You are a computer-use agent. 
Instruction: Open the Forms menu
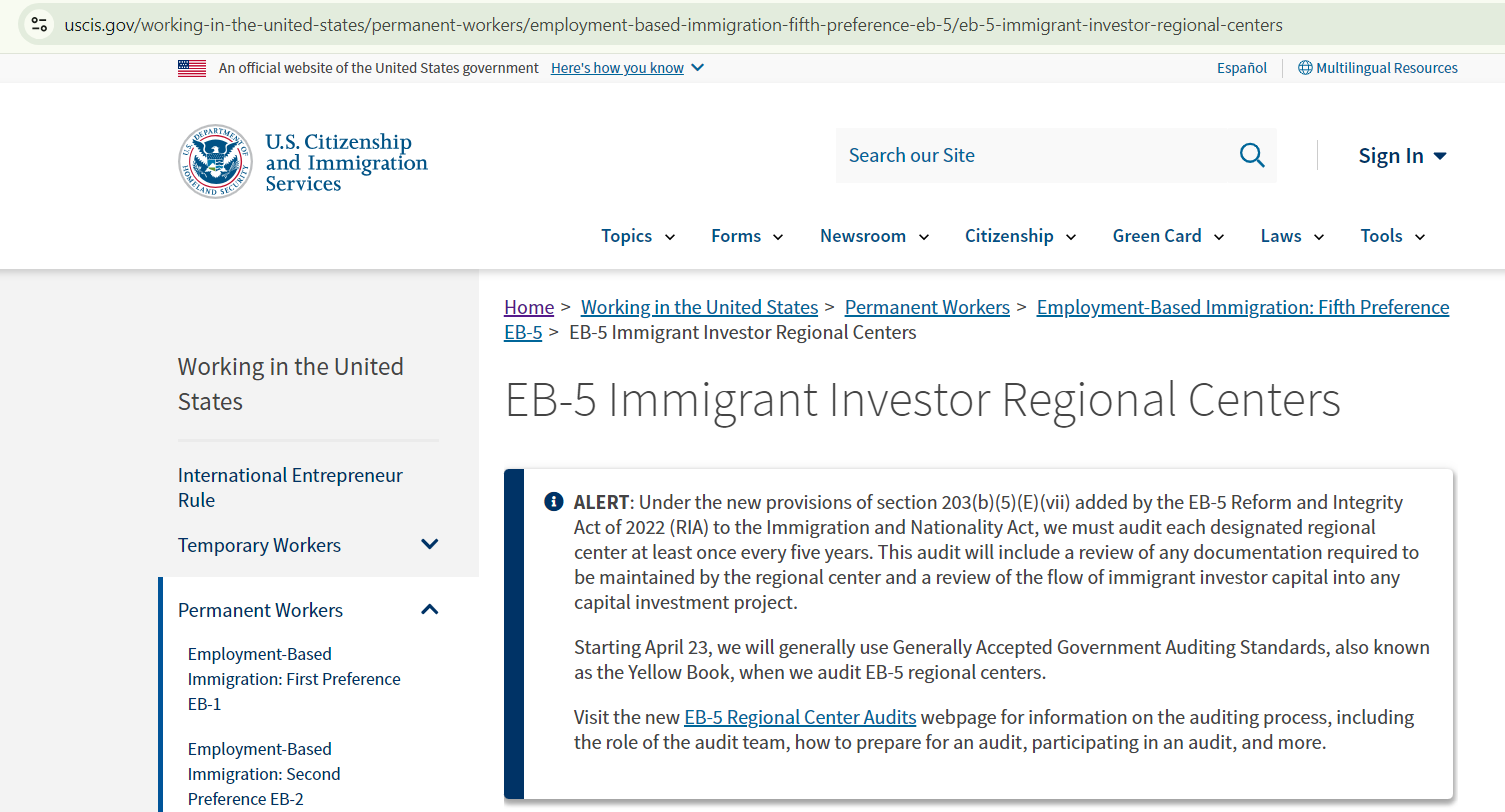tap(747, 236)
